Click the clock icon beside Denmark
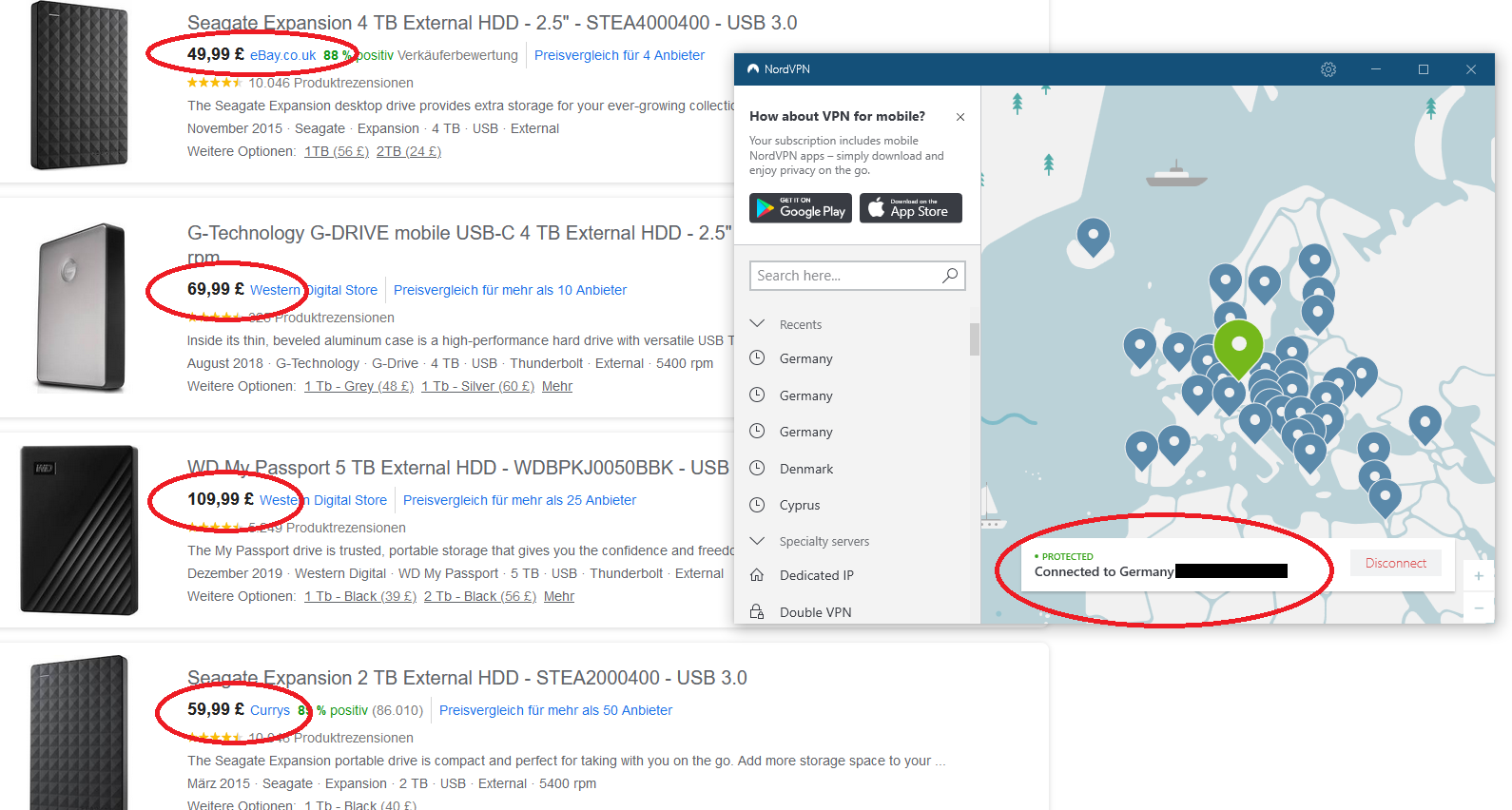1512x810 pixels. click(757, 468)
